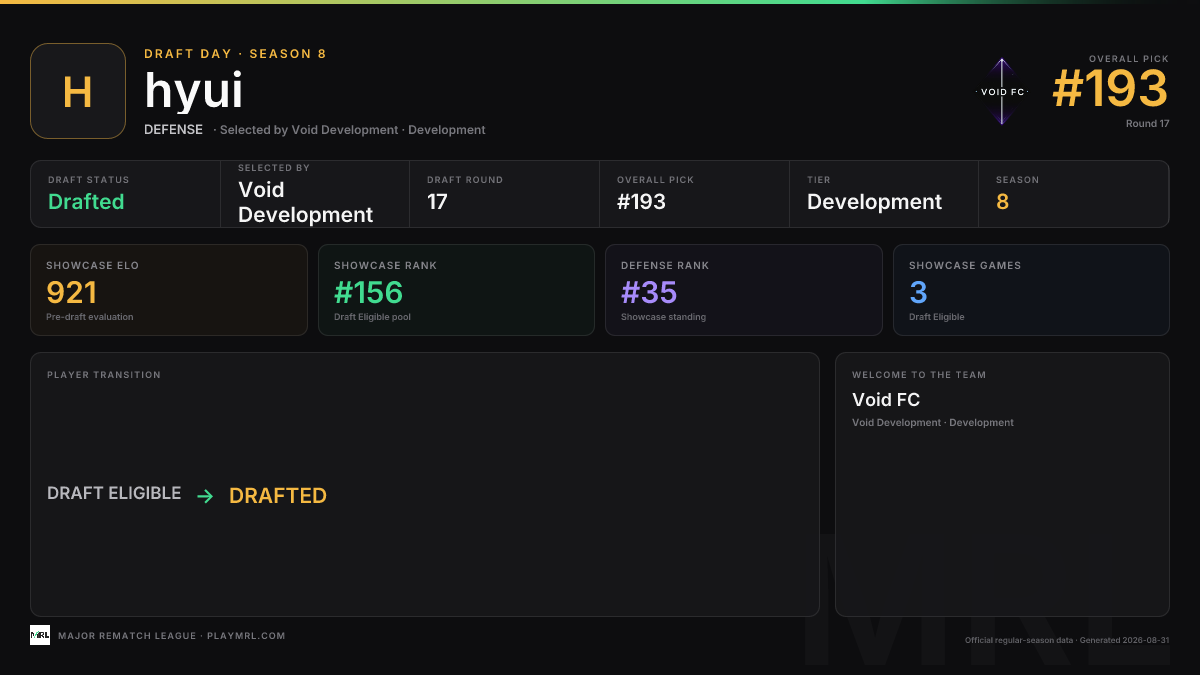Click the Void FC team logo
1200x675 pixels.
pyautogui.click(x=1002, y=91)
